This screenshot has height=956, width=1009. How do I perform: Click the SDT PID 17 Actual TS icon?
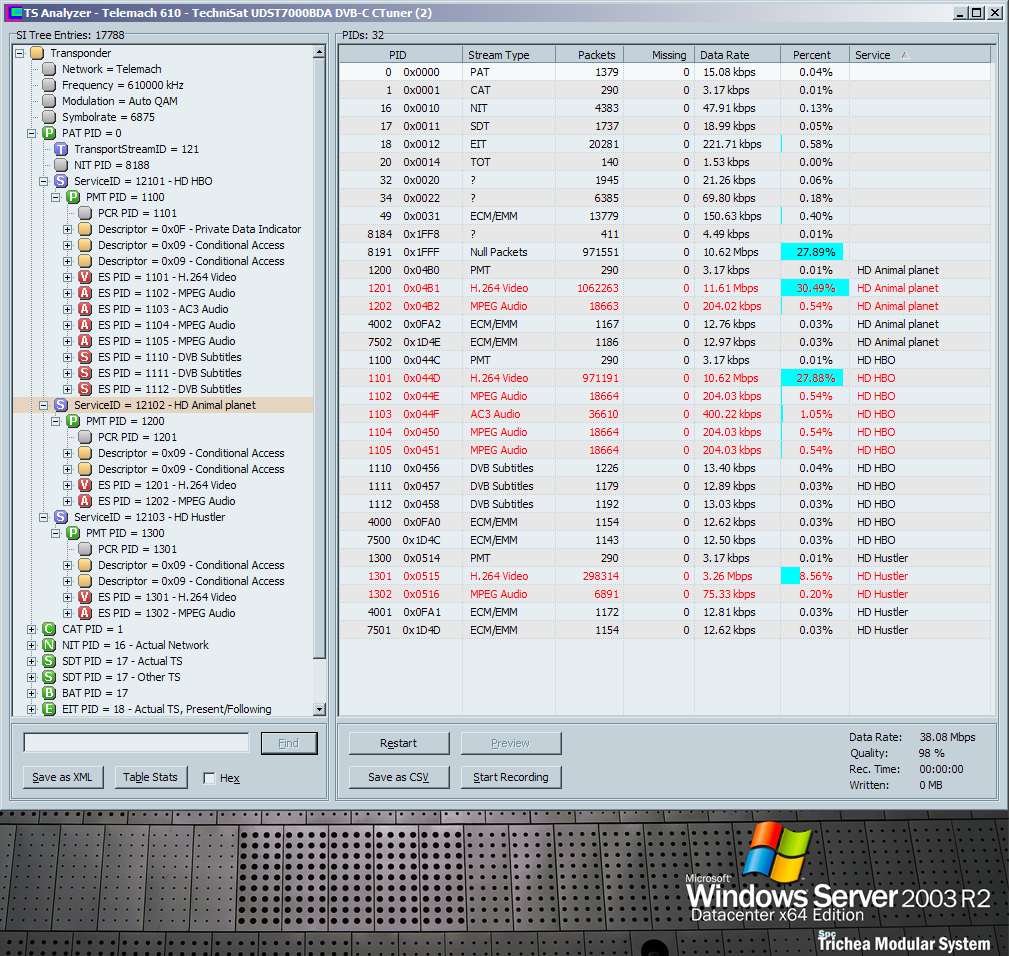pyautogui.click(x=49, y=661)
